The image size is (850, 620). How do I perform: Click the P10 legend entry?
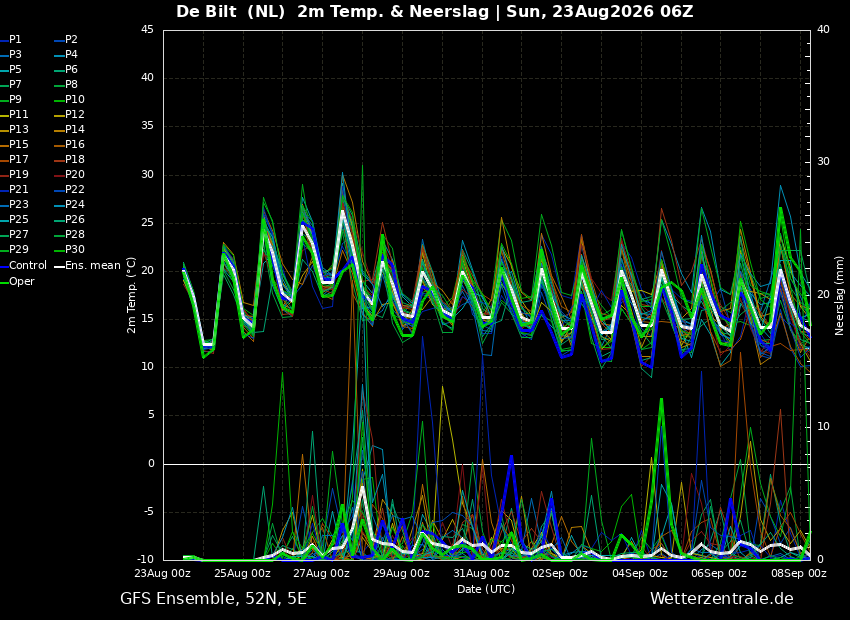pyautogui.click(x=75, y=100)
